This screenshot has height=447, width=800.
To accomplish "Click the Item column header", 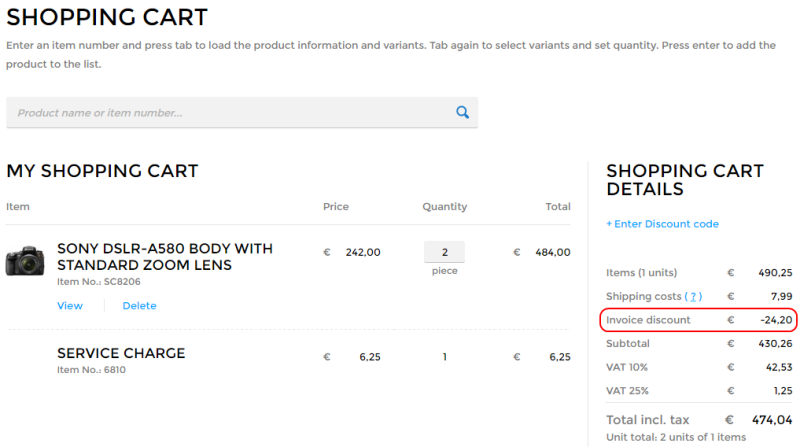I will 18,207.
